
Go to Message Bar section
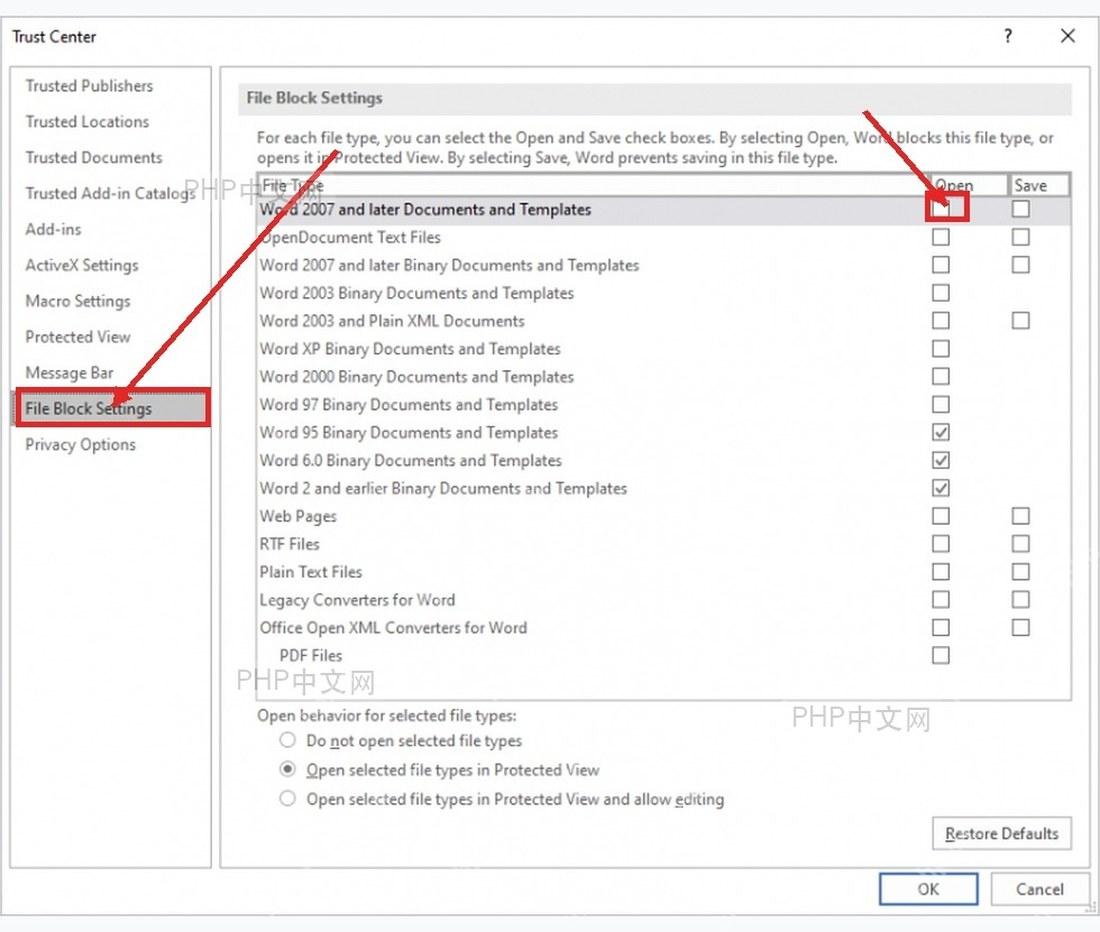pyautogui.click(x=69, y=372)
